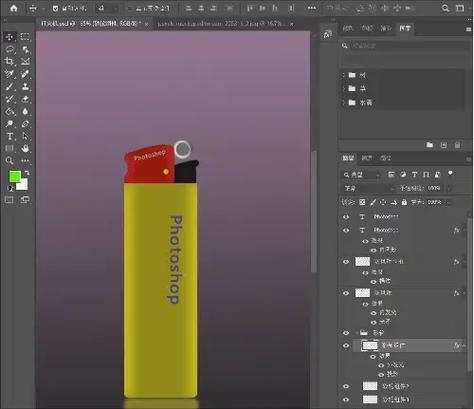The height and width of the screenshot is (409, 474).
Task: Select the Object Selection tool
Action: (x=25, y=49)
